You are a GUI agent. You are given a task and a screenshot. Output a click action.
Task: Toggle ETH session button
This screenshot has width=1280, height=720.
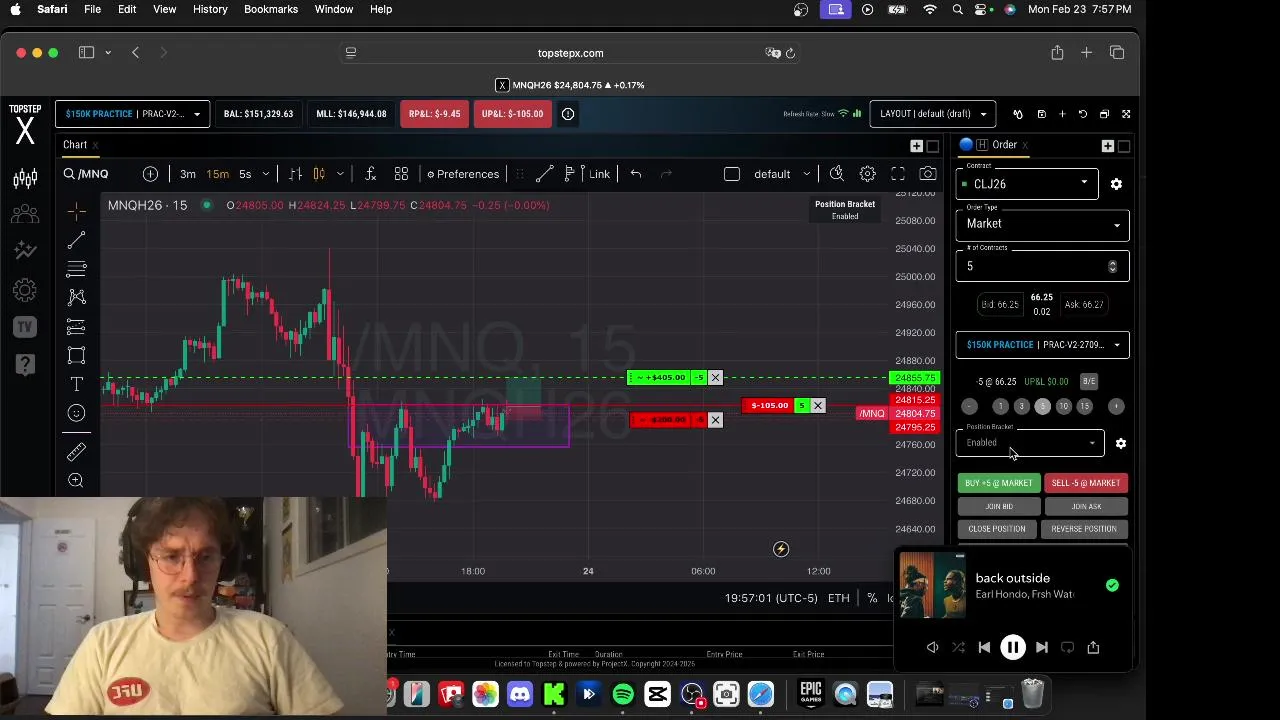pos(838,598)
